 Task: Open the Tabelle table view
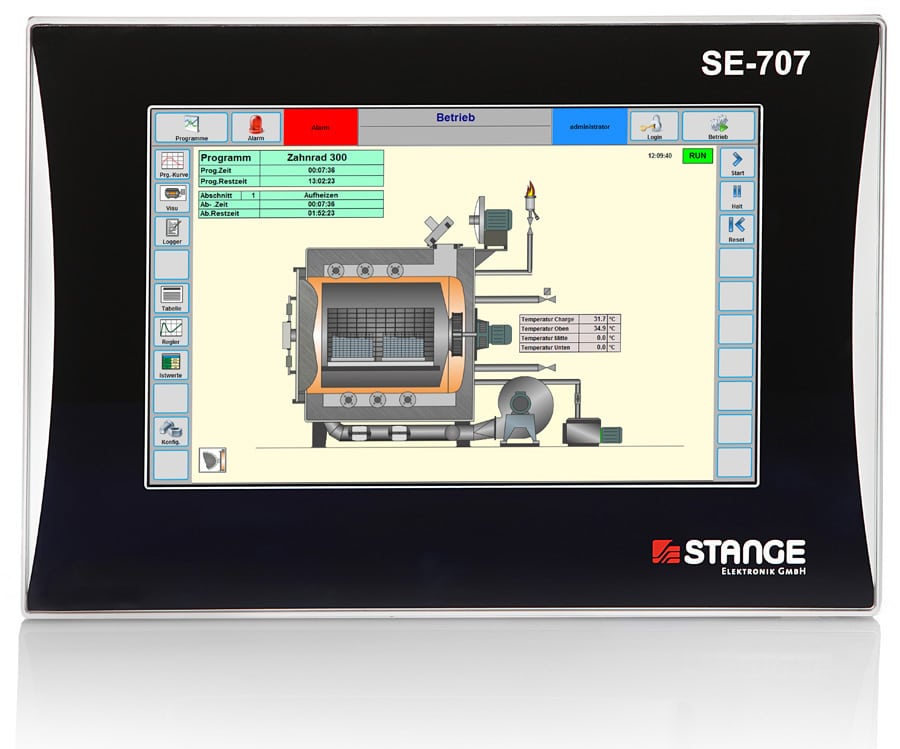(x=171, y=300)
